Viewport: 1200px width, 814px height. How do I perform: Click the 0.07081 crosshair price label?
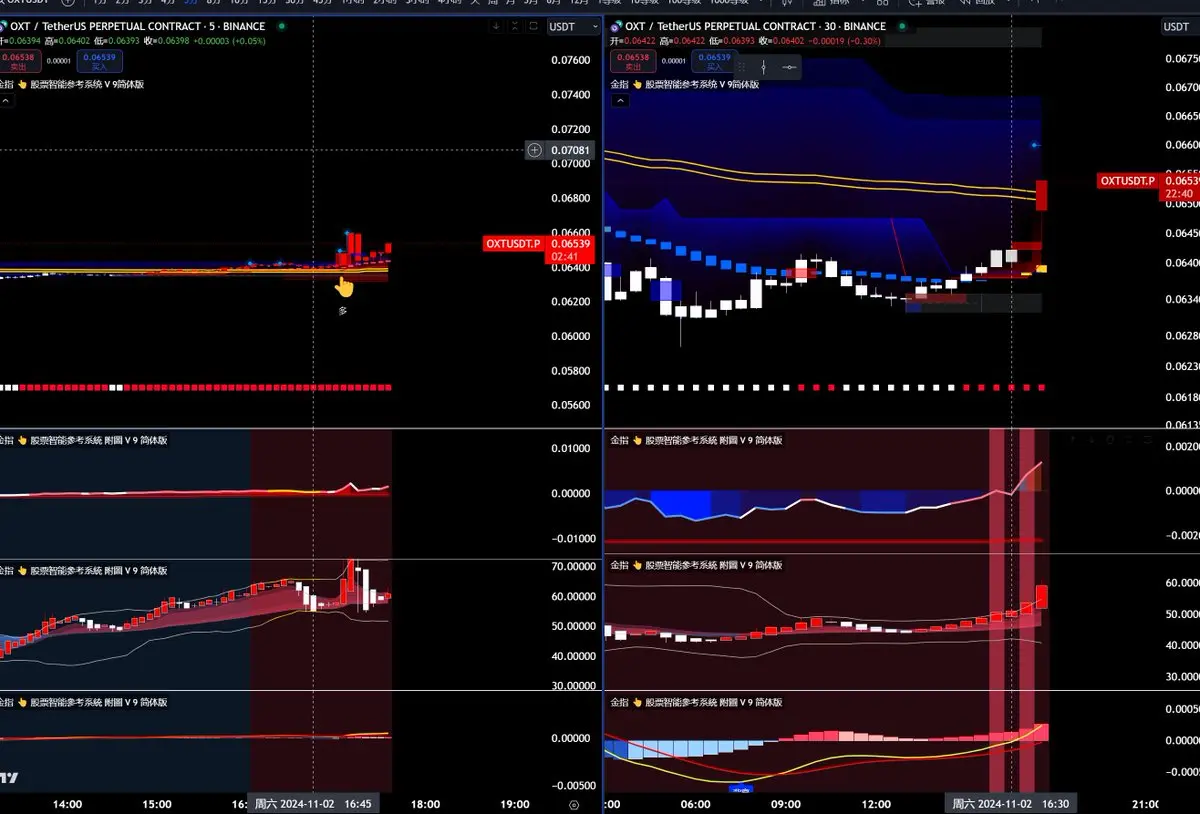pos(571,150)
